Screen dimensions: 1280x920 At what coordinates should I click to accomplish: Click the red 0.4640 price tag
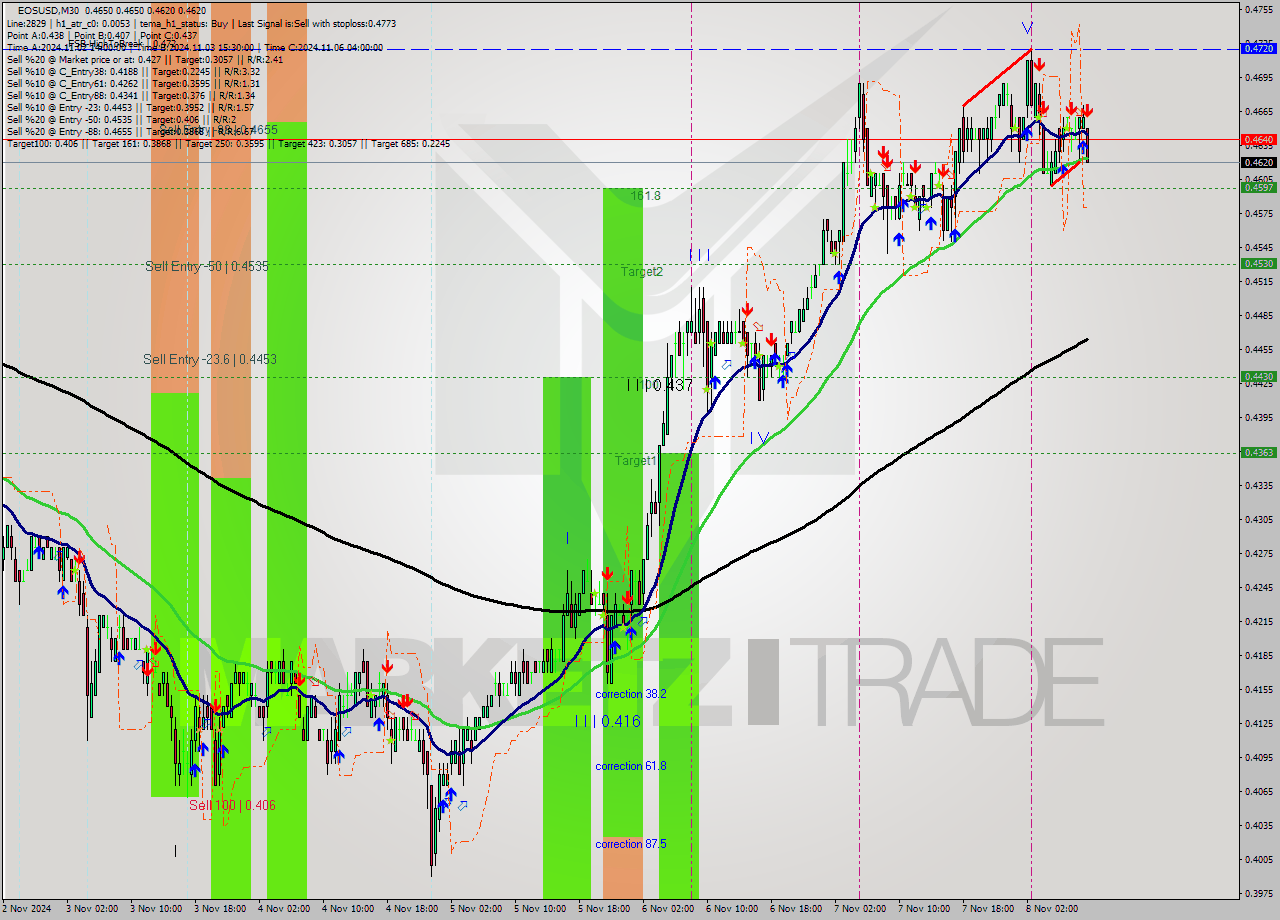1258,140
